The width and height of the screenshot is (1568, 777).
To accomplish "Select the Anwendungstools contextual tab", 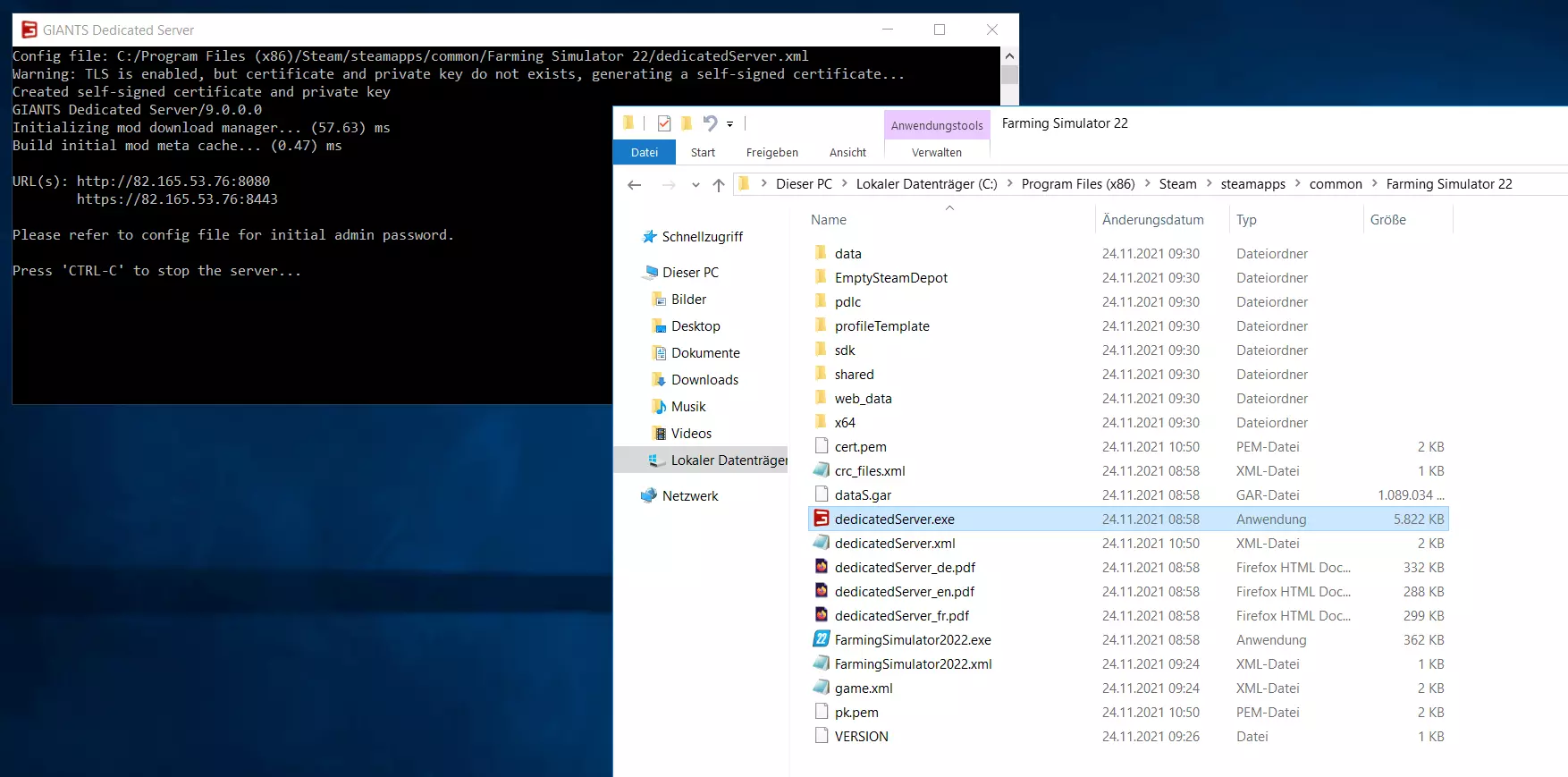I will point(937,125).
